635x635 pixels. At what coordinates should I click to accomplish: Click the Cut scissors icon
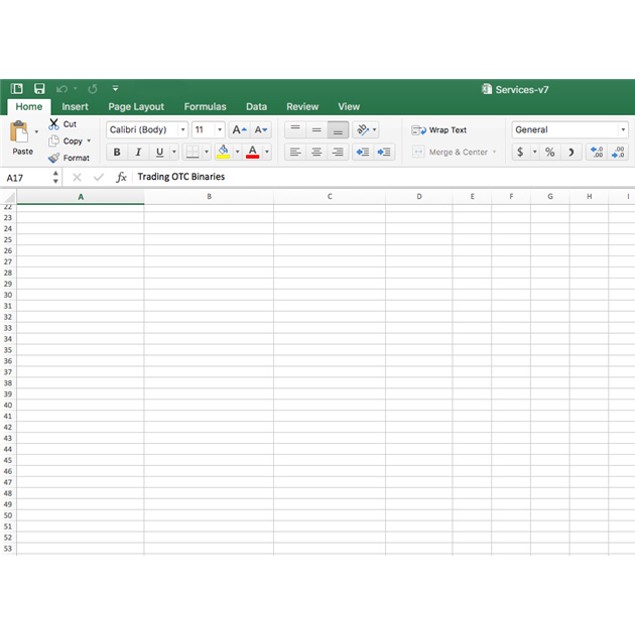click(54, 124)
